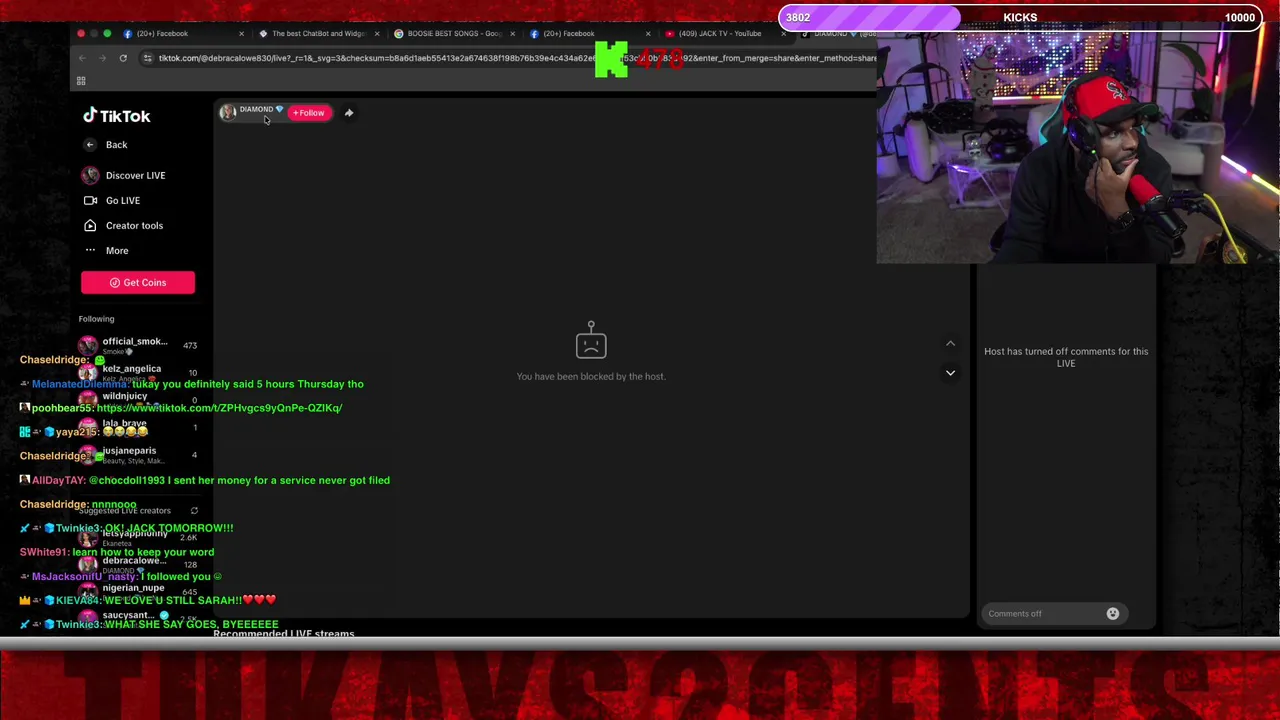Image resolution: width=1280 pixels, height=720 pixels.
Task: Click green Kick logo overlay
Action: (611, 60)
